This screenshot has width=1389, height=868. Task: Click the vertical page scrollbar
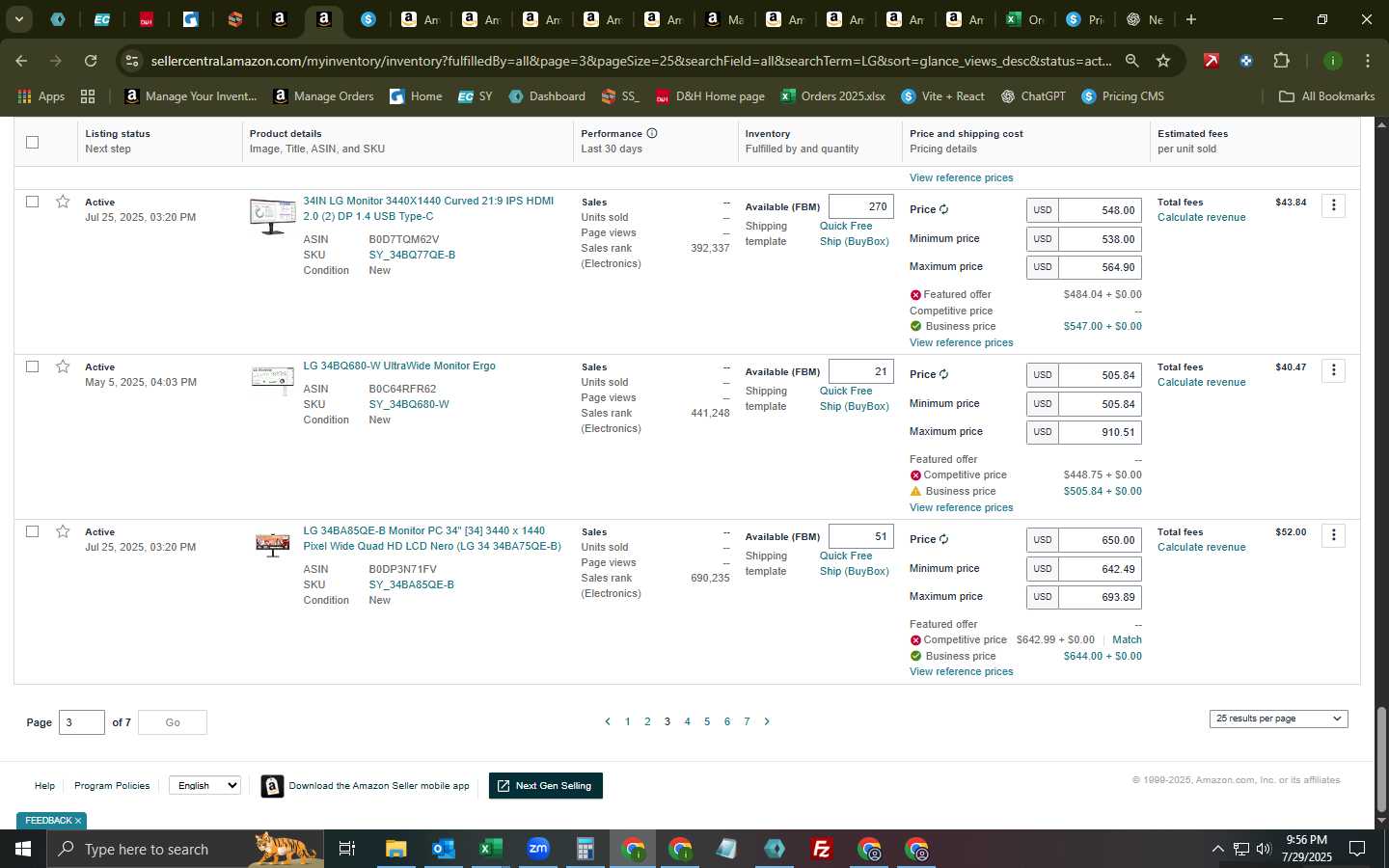tap(1381, 758)
